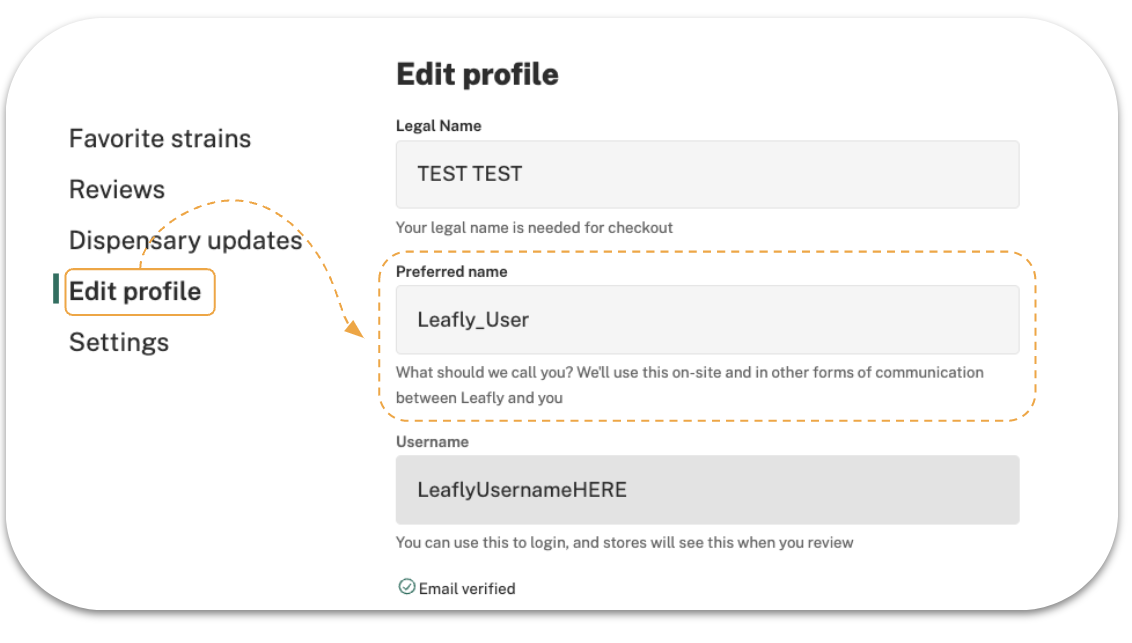Open Favorite strains in sidebar
1132x643 pixels.
click(x=160, y=139)
